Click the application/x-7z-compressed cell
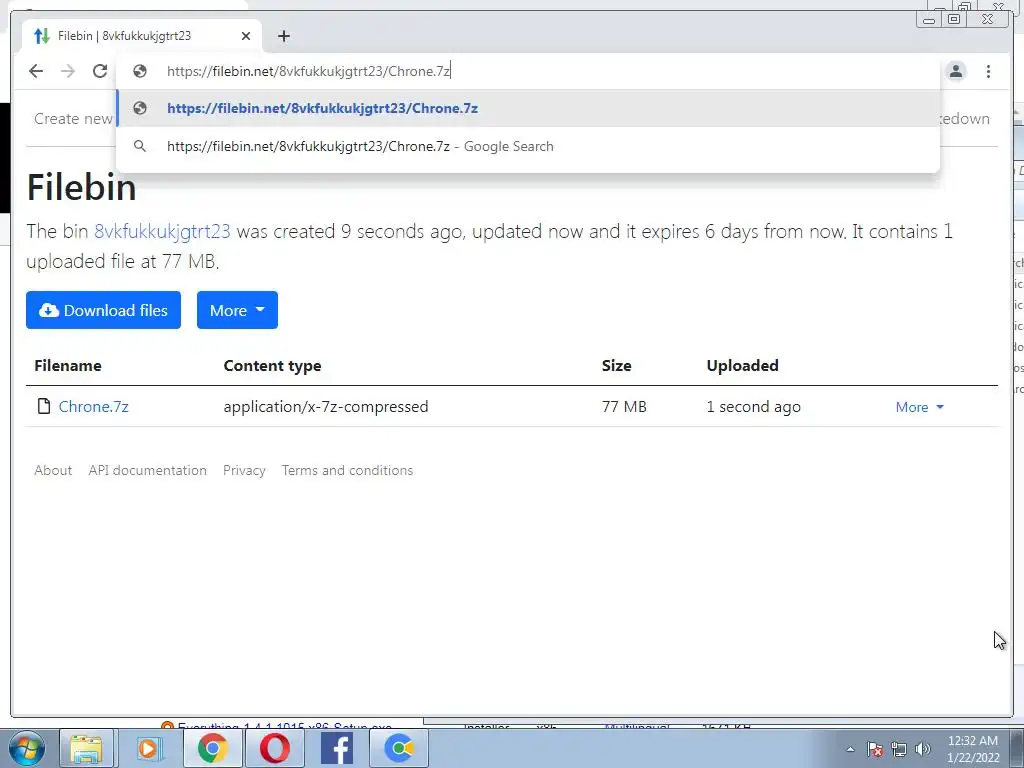The width and height of the screenshot is (1024, 768). point(326,407)
